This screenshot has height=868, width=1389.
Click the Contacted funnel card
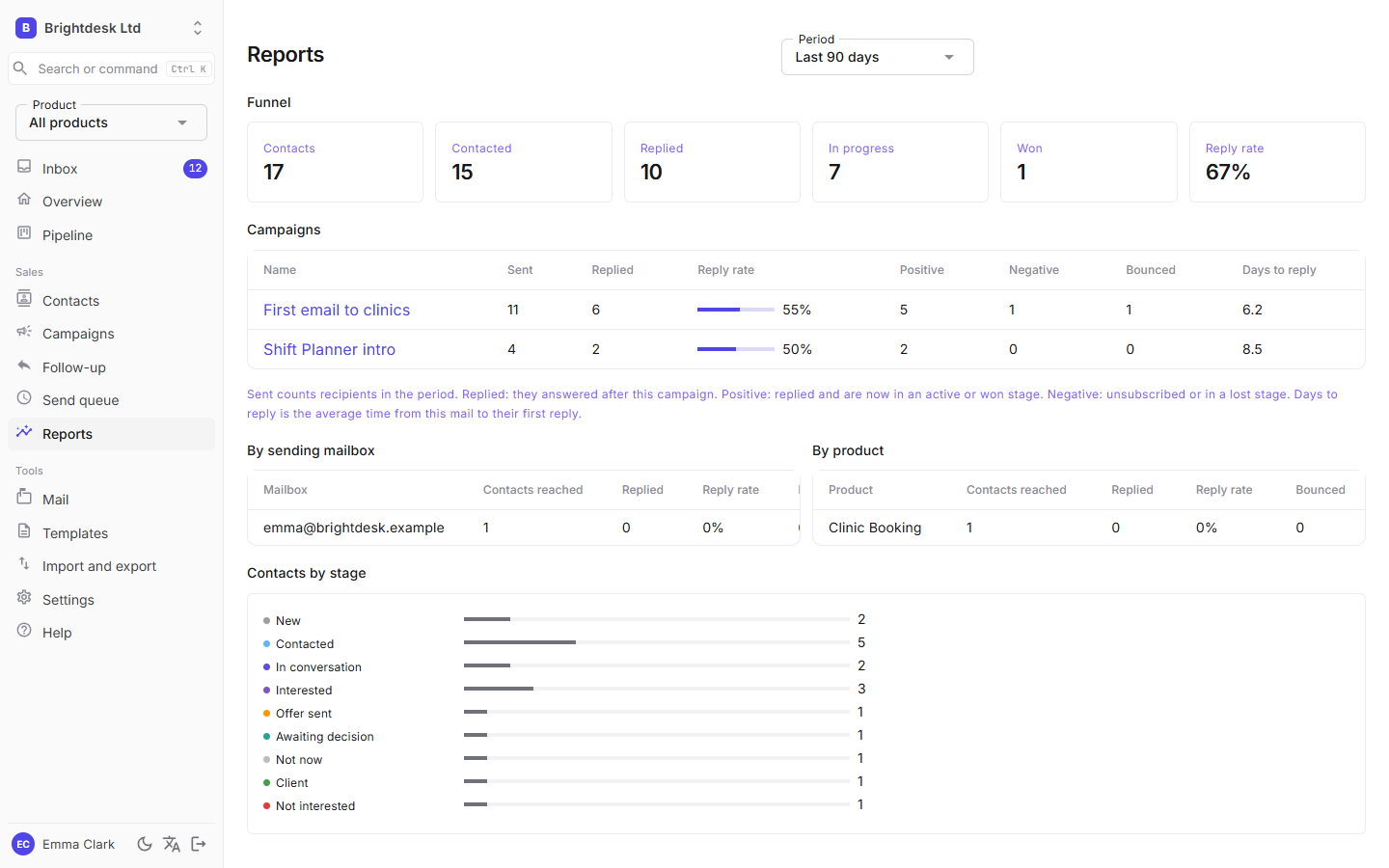coord(524,162)
